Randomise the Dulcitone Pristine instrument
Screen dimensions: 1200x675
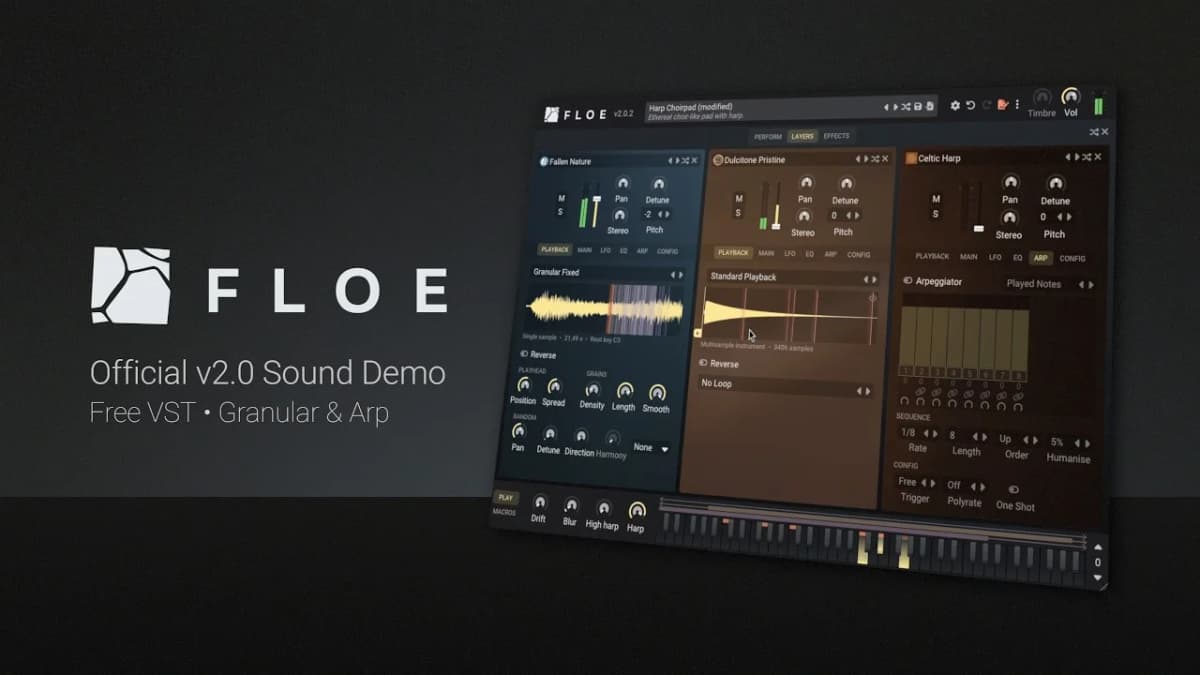(875, 159)
